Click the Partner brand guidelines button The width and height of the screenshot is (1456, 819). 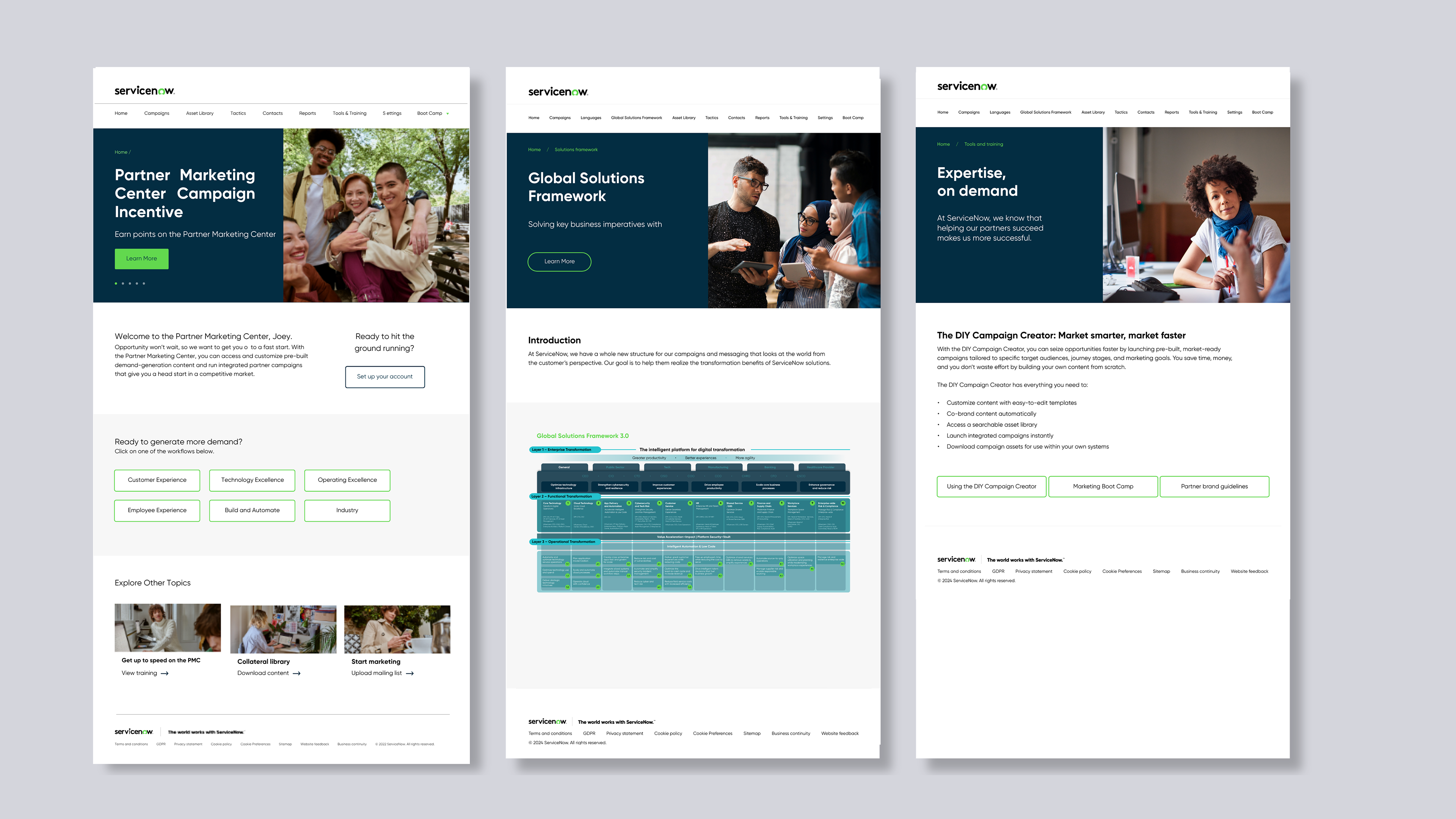1214,486
